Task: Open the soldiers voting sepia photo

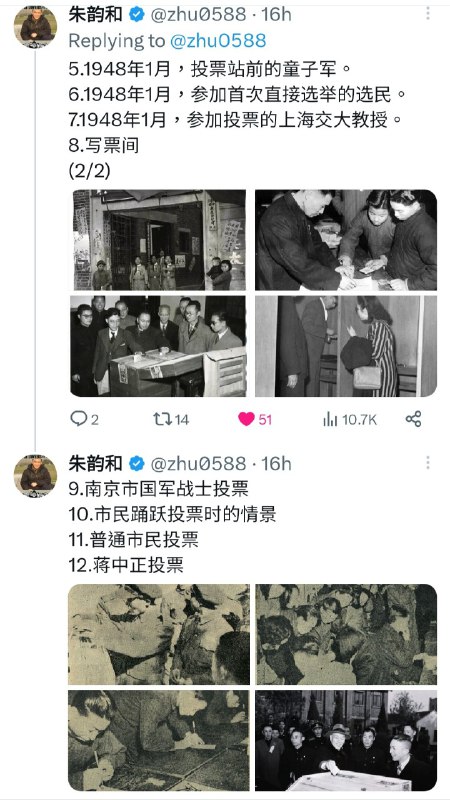Action: (159, 634)
